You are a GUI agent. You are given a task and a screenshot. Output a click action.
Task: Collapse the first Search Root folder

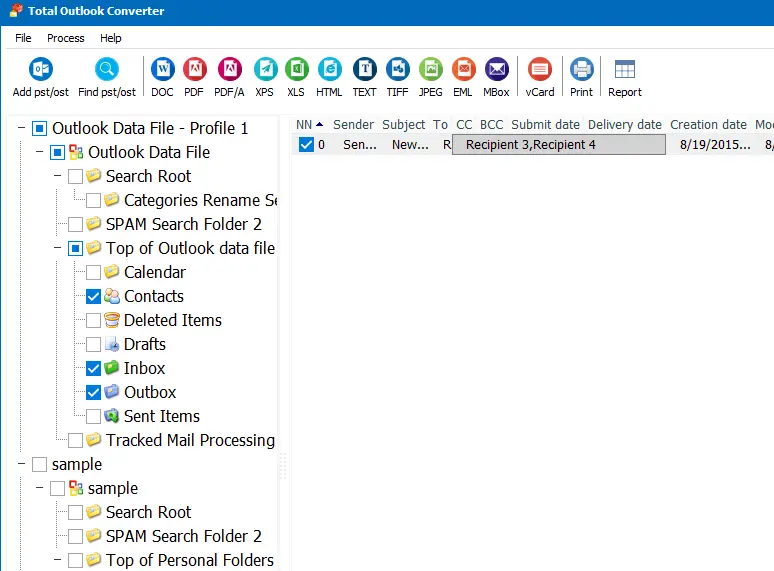[57, 176]
